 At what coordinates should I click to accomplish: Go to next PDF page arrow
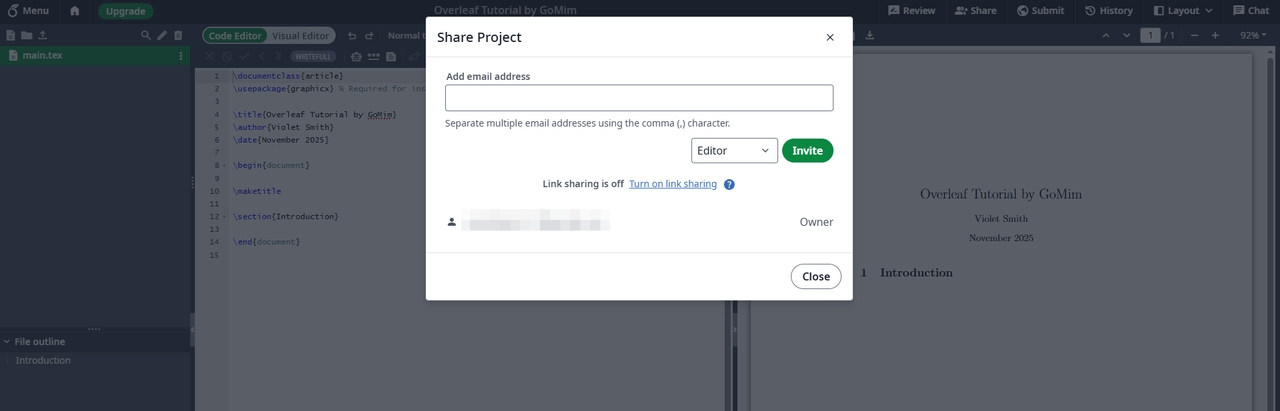click(x=1127, y=36)
